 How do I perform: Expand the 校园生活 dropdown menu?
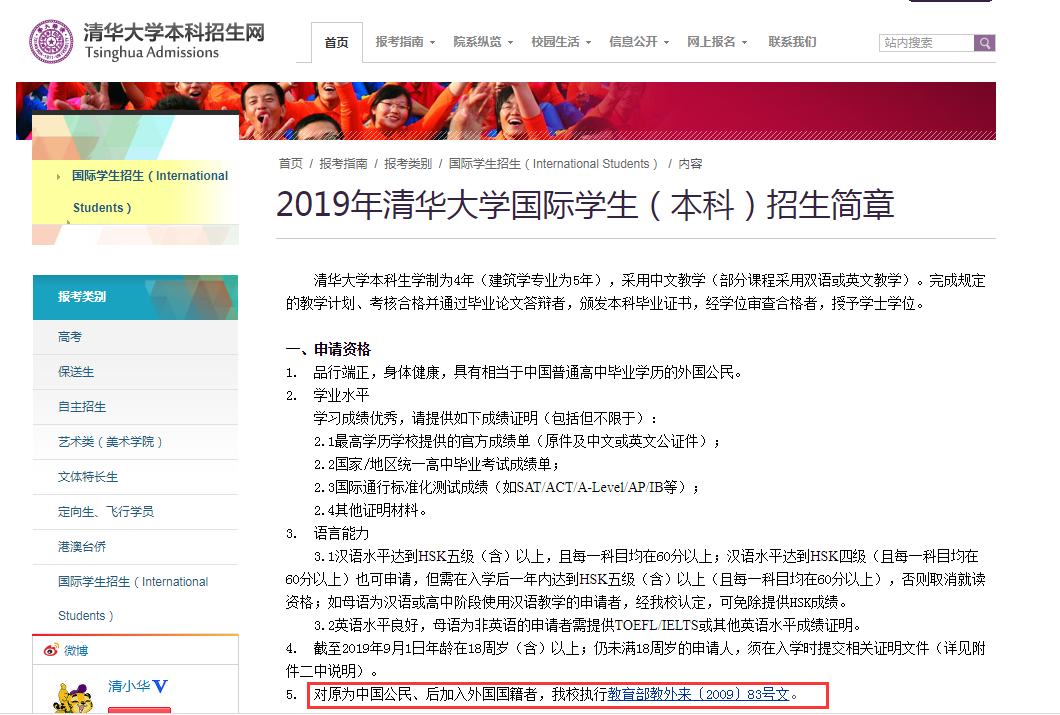click(561, 42)
